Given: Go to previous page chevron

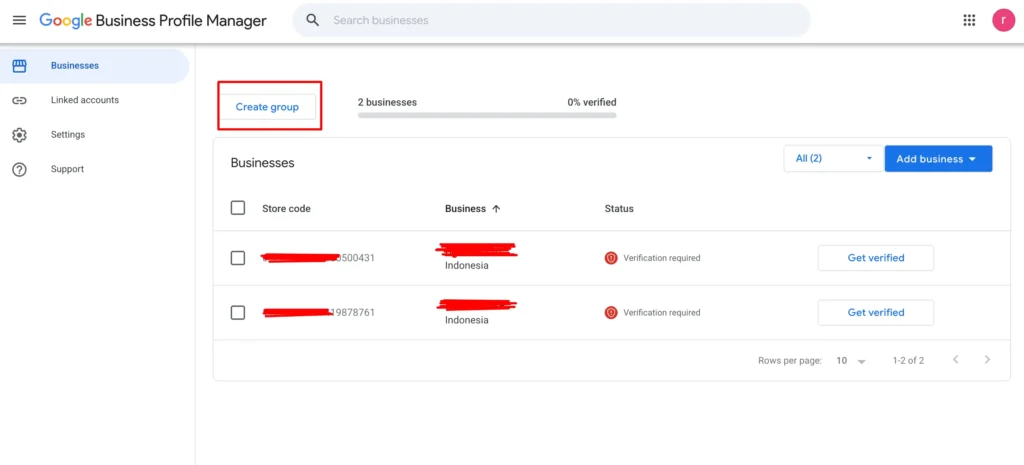Looking at the screenshot, I should (956, 359).
